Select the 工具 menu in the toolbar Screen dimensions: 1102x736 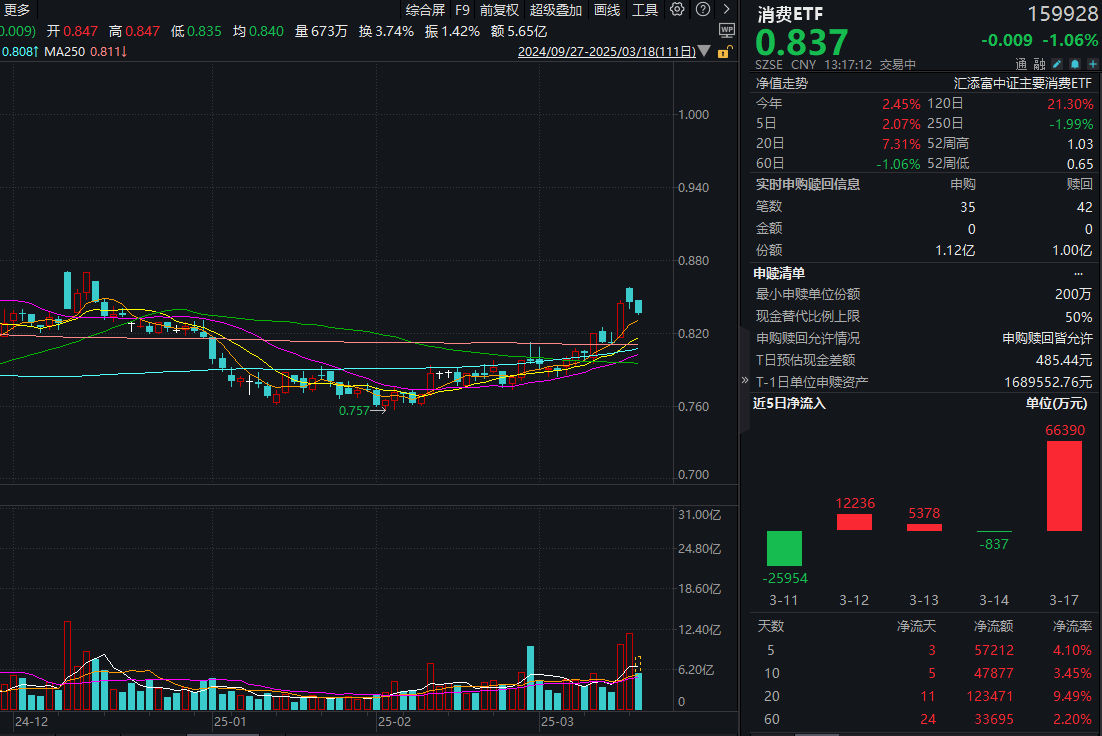pos(644,9)
